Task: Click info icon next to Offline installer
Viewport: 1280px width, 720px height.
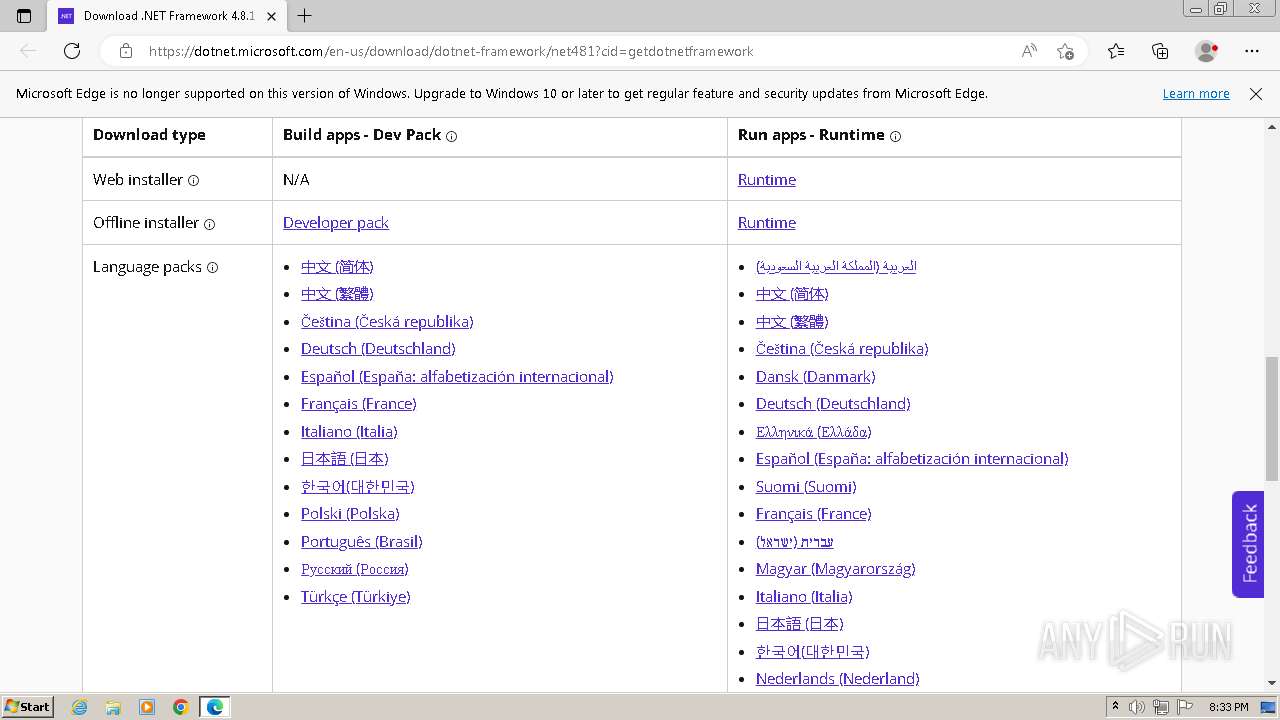Action: click(x=209, y=224)
